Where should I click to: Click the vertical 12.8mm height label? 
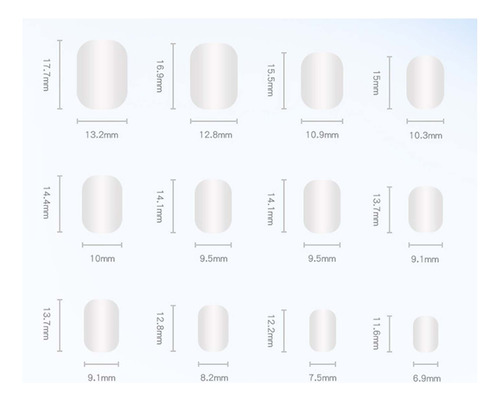(159, 328)
